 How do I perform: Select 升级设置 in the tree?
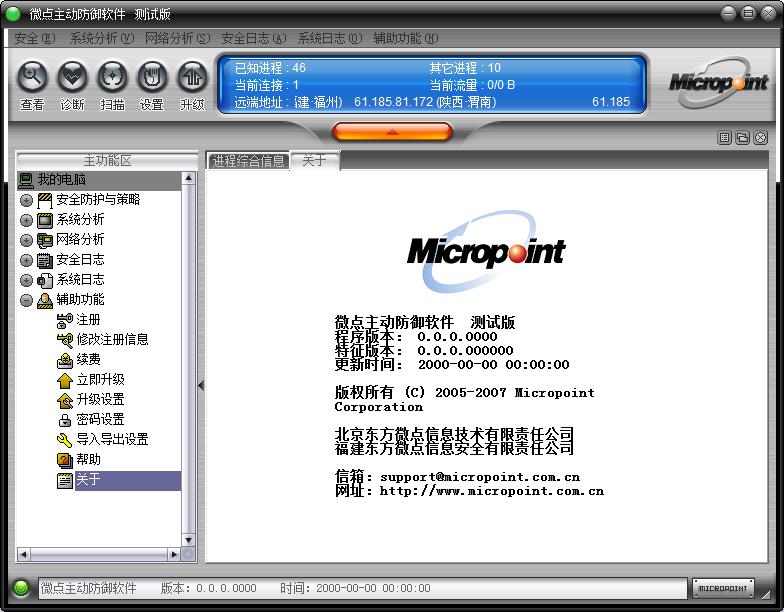[x=100, y=400]
